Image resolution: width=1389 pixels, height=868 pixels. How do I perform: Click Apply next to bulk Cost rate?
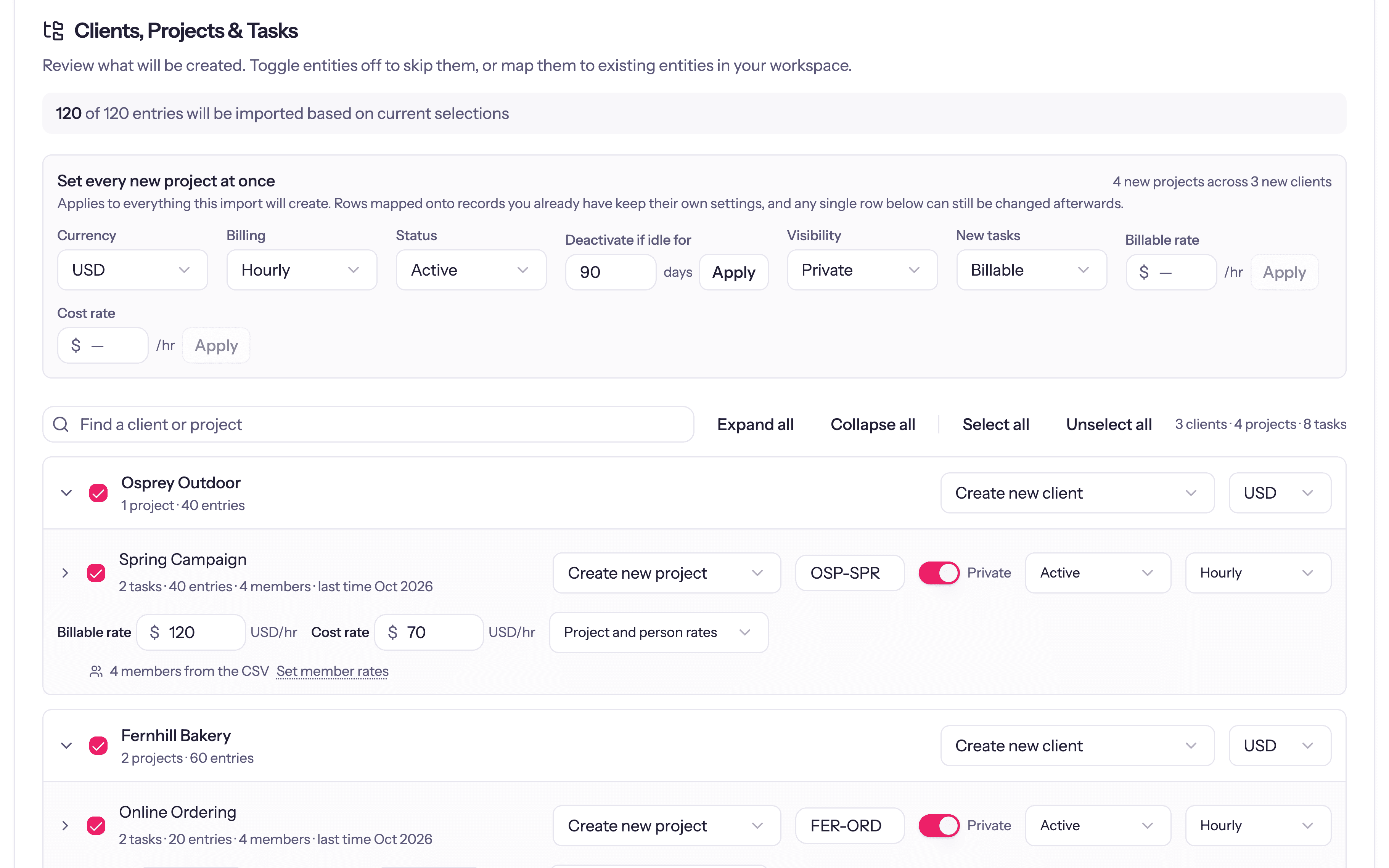click(216, 345)
